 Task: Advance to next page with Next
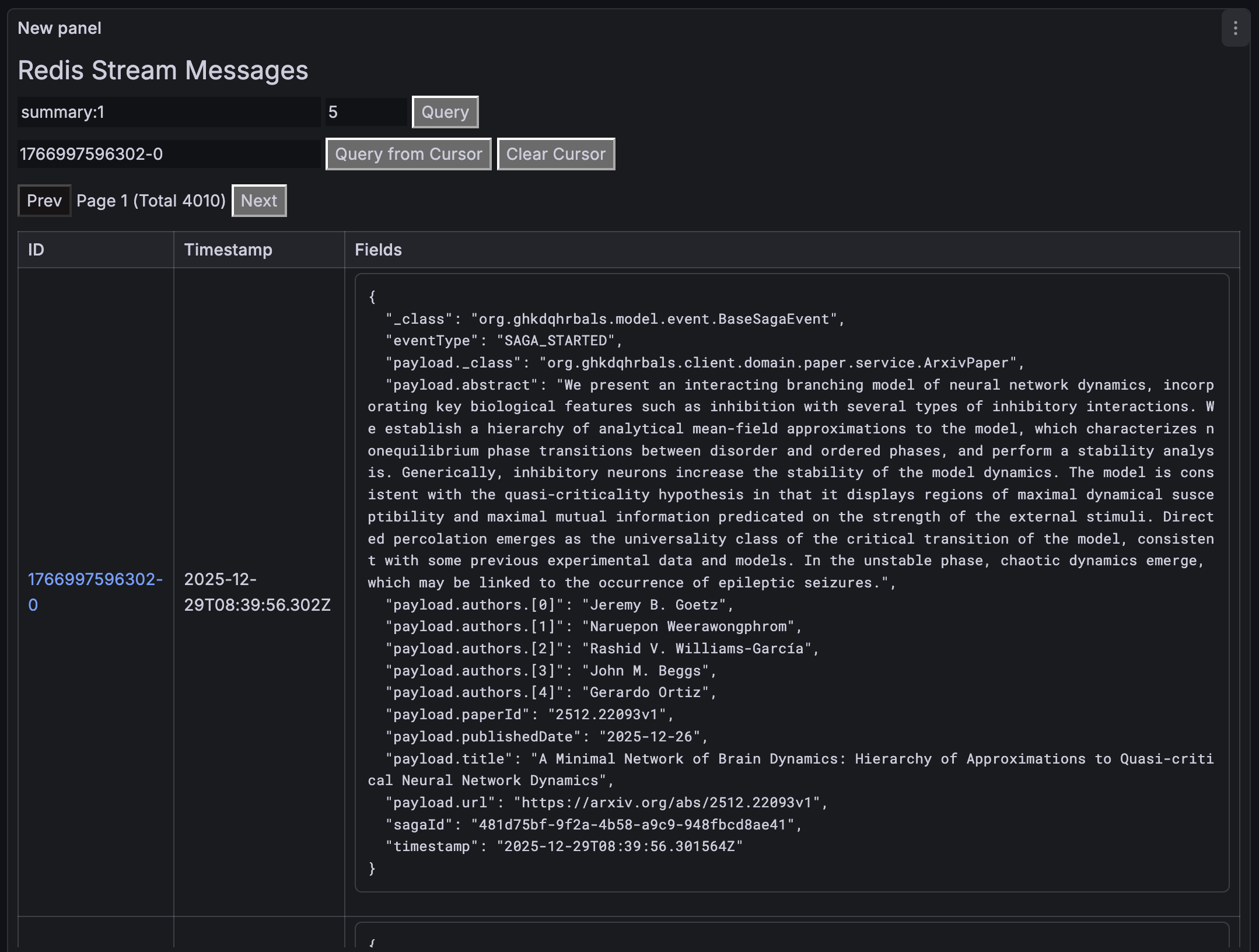259,201
